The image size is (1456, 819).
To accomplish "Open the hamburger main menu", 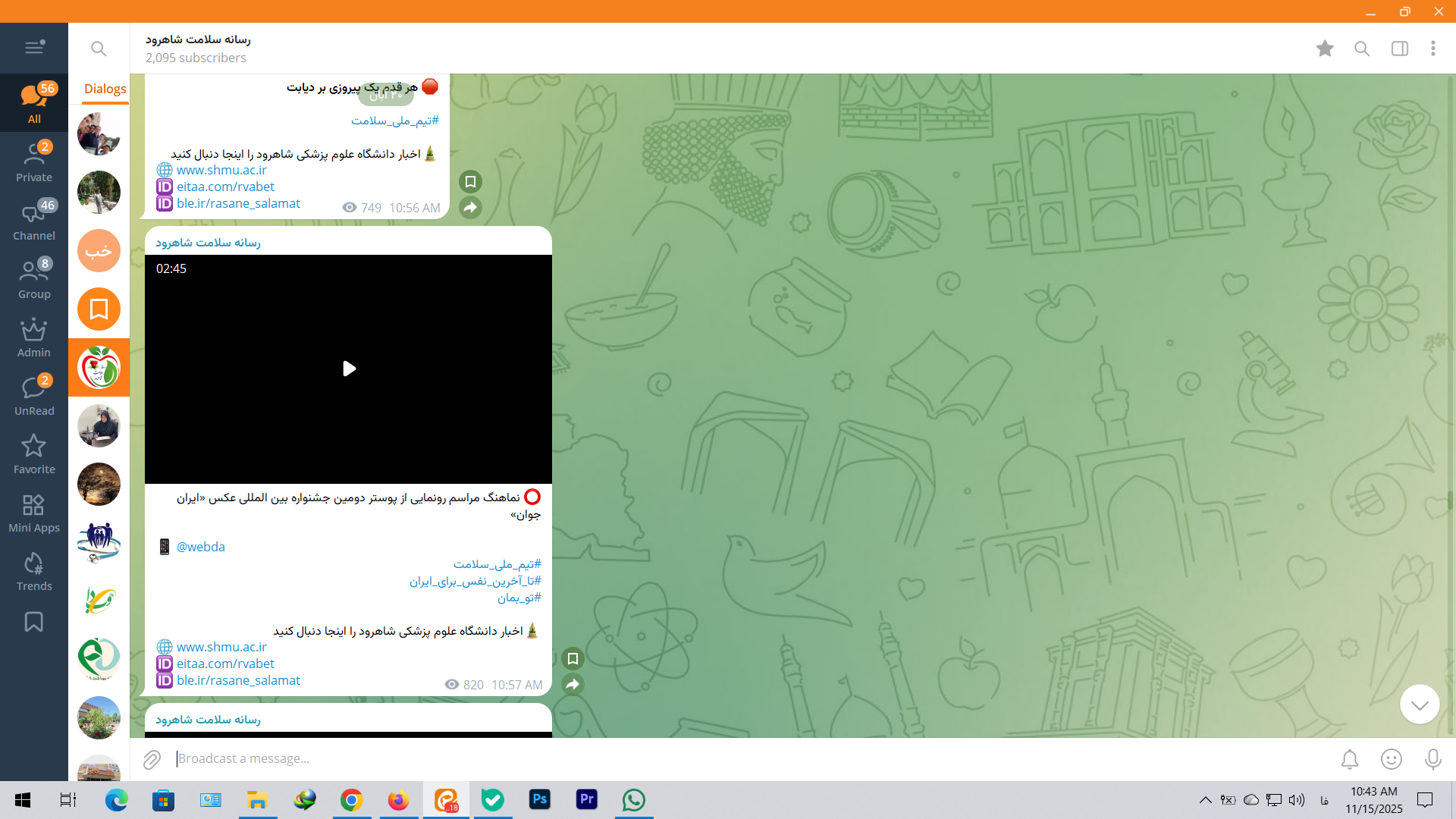I will pos(34,48).
